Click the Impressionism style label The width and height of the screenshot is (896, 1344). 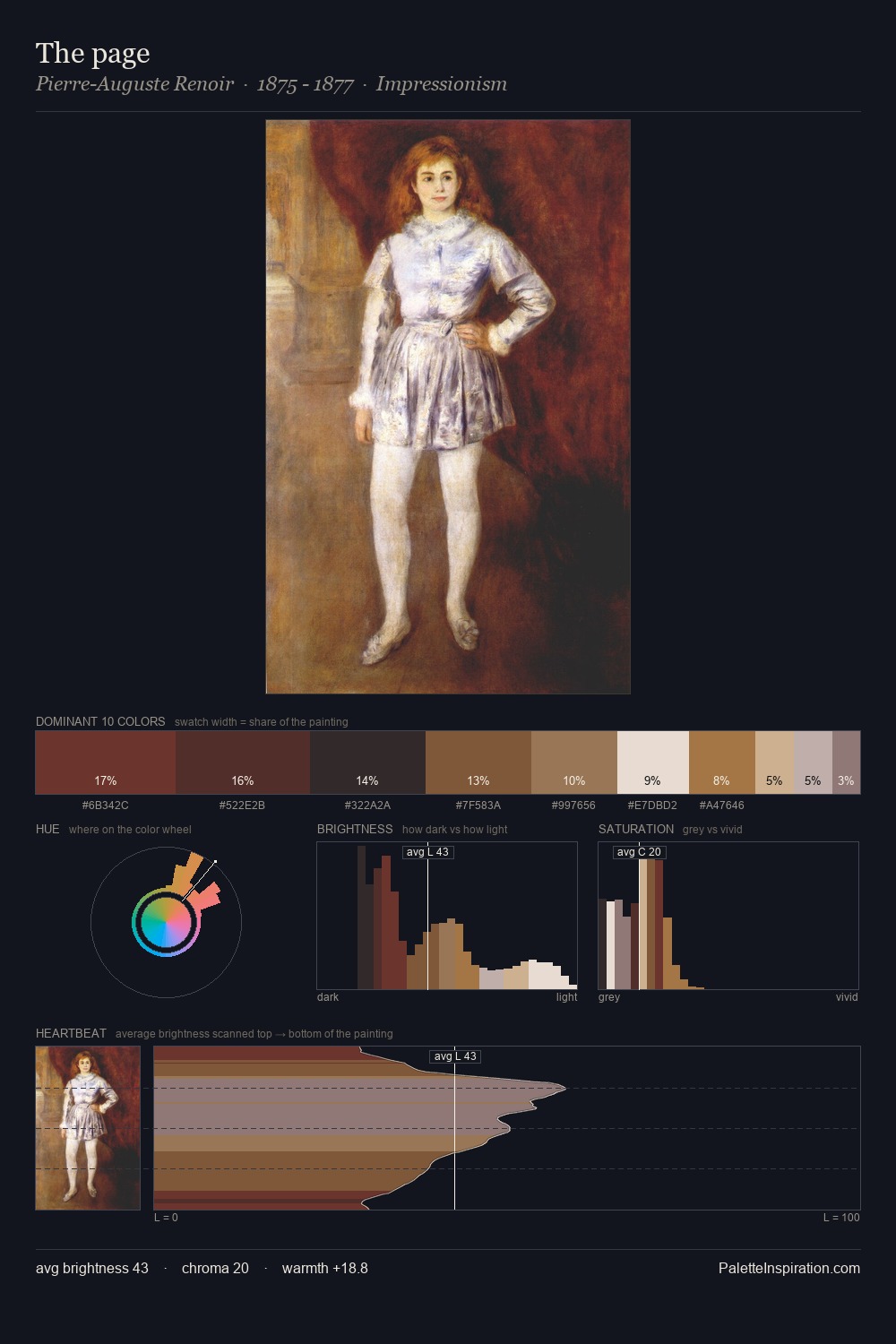pyautogui.click(x=442, y=84)
